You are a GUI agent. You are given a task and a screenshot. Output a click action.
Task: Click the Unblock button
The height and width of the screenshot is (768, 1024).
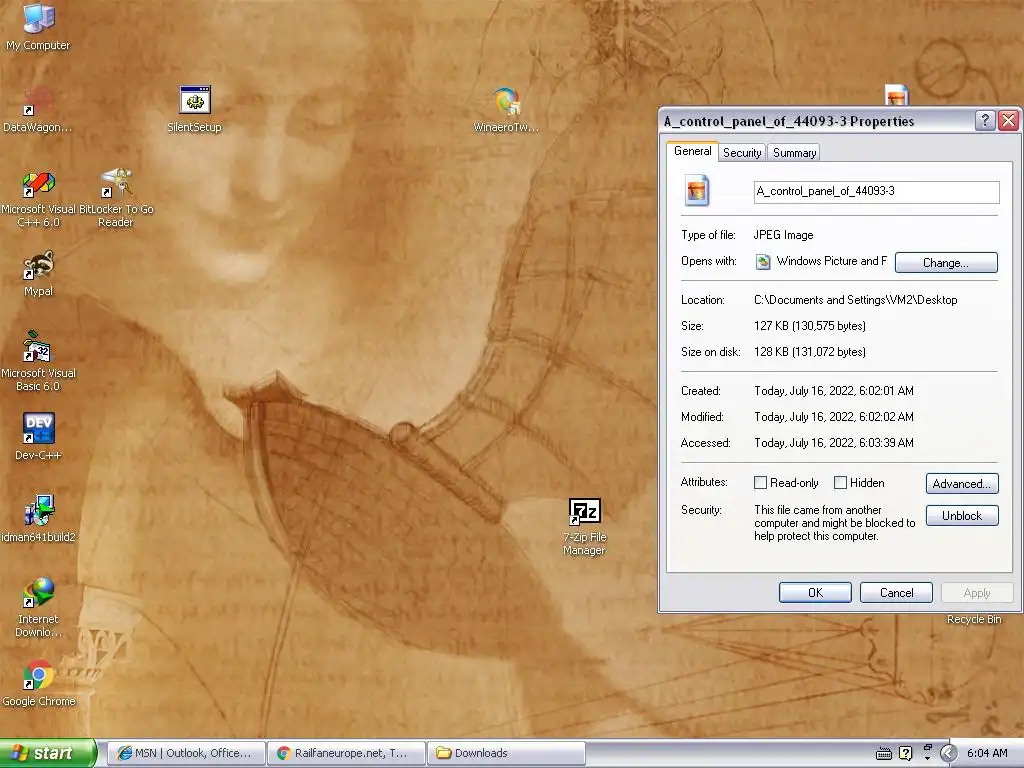pyautogui.click(x=962, y=516)
